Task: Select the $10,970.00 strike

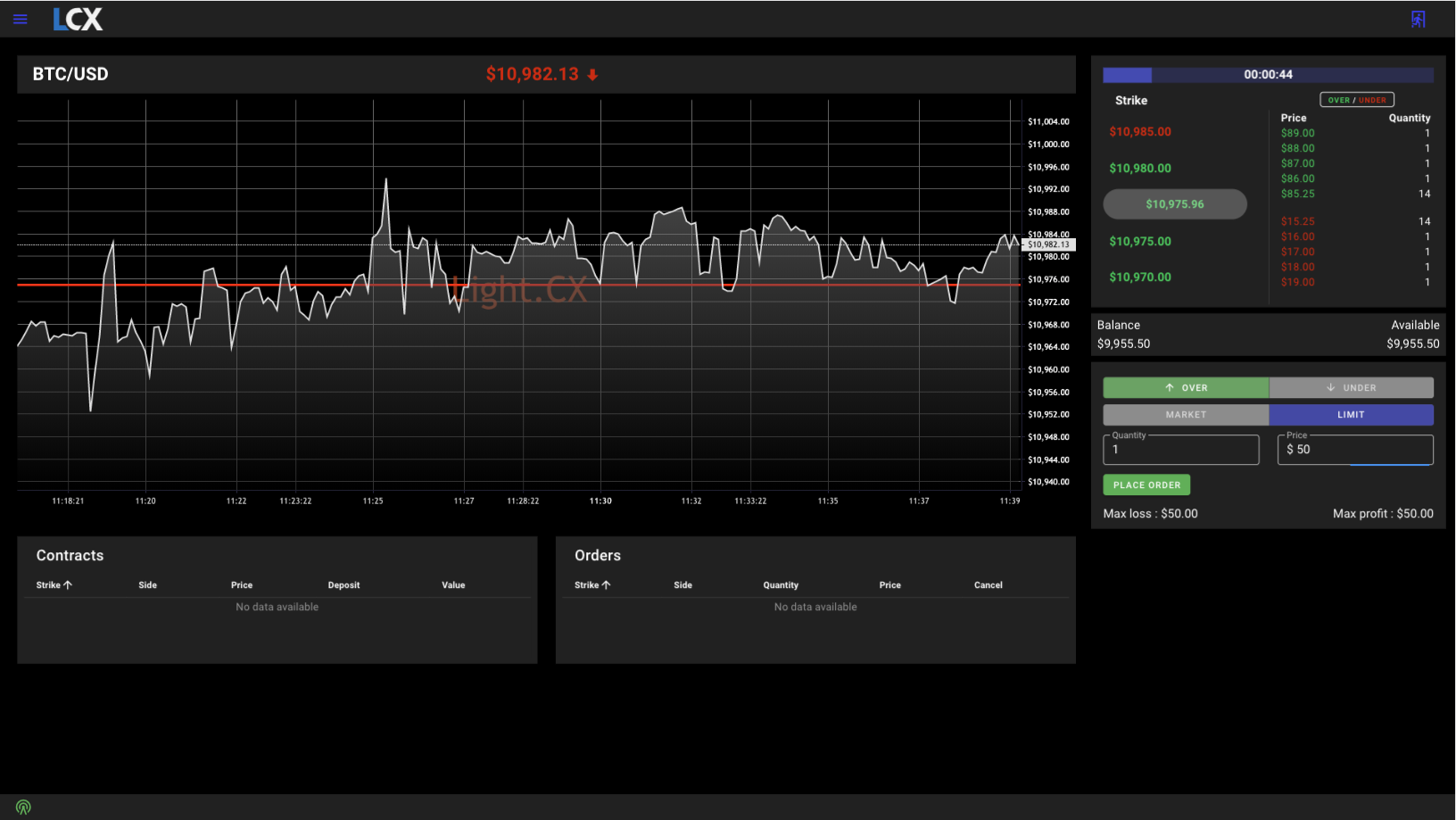Action: point(1140,277)
